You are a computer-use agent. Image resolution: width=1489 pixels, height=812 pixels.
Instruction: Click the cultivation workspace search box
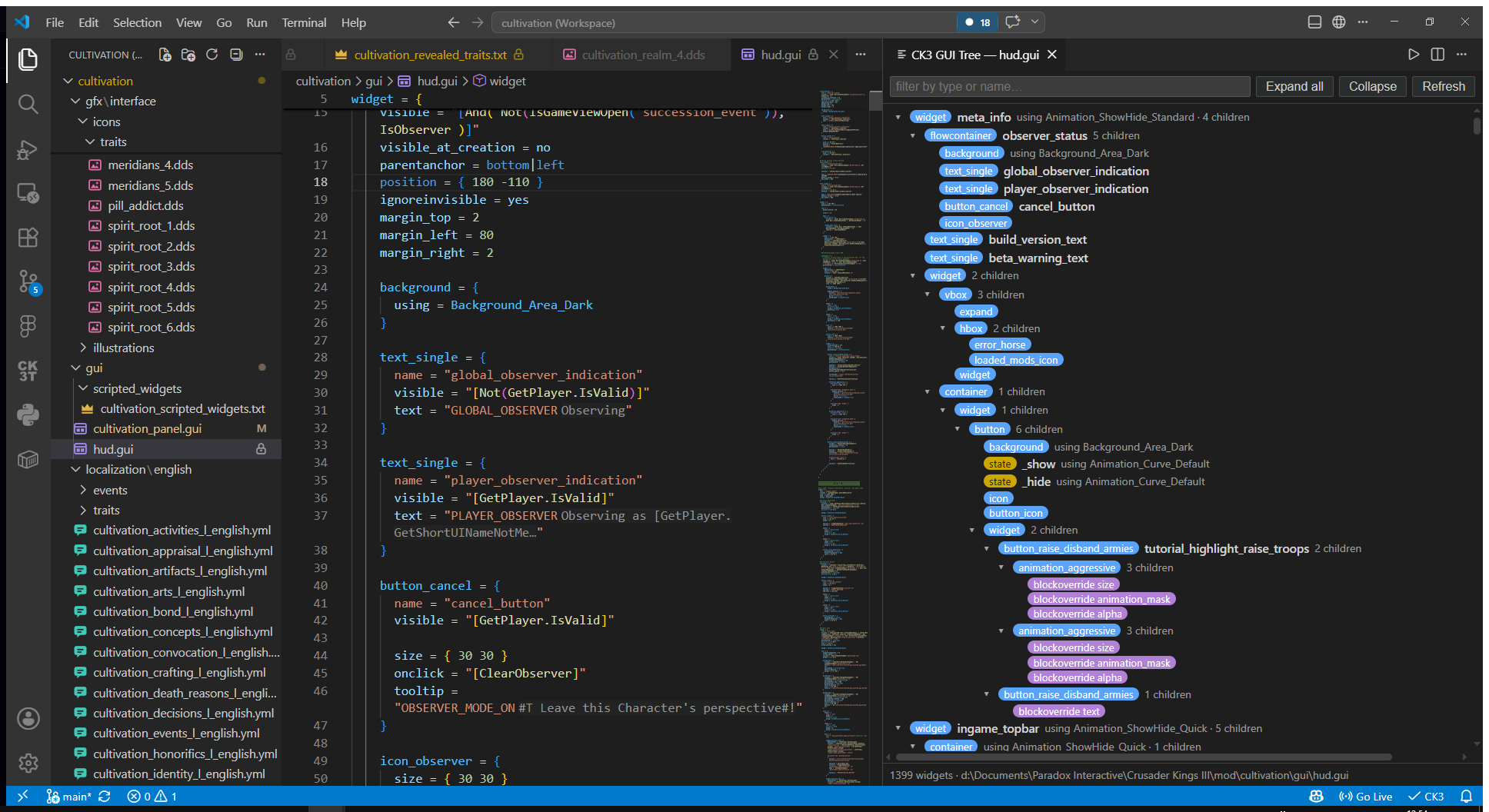pos(723,22)
